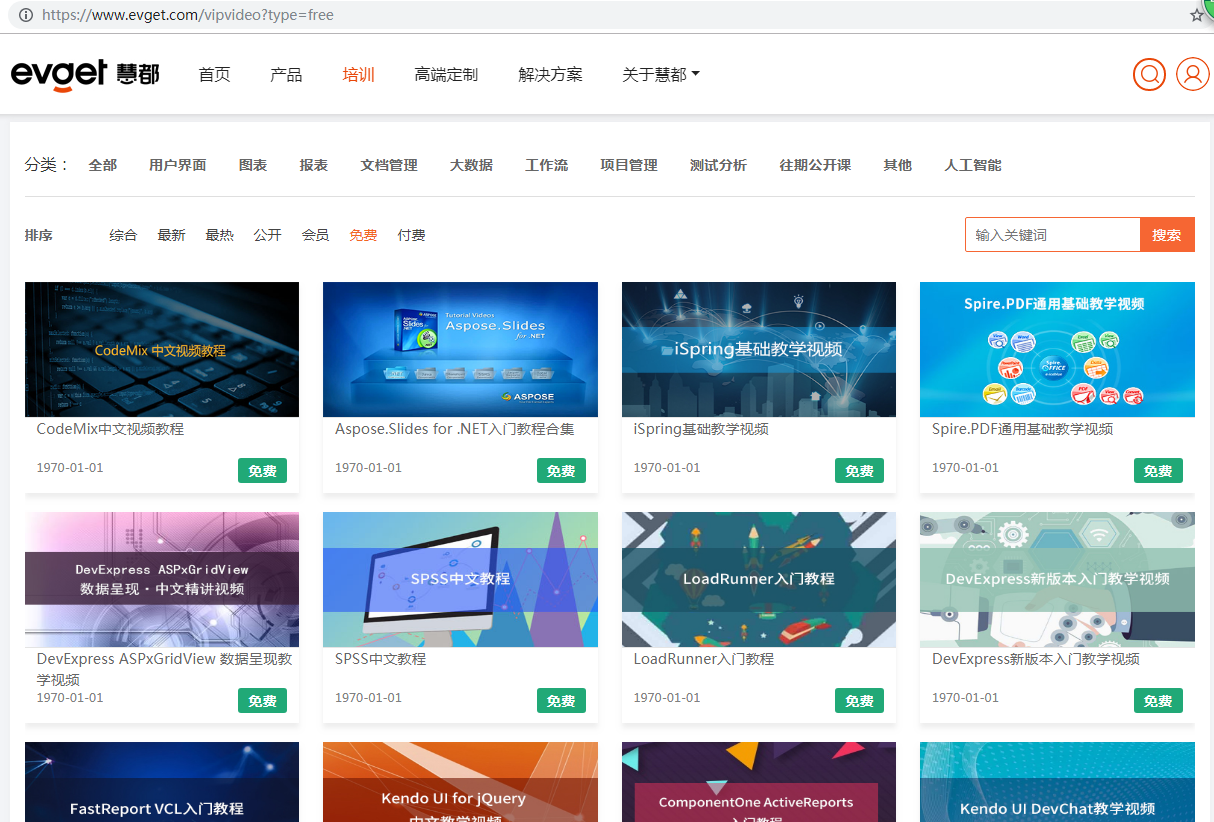Screen dimensions: 1214x822
Task: Click the orange 搜索 button
Action: [1166, 235]
